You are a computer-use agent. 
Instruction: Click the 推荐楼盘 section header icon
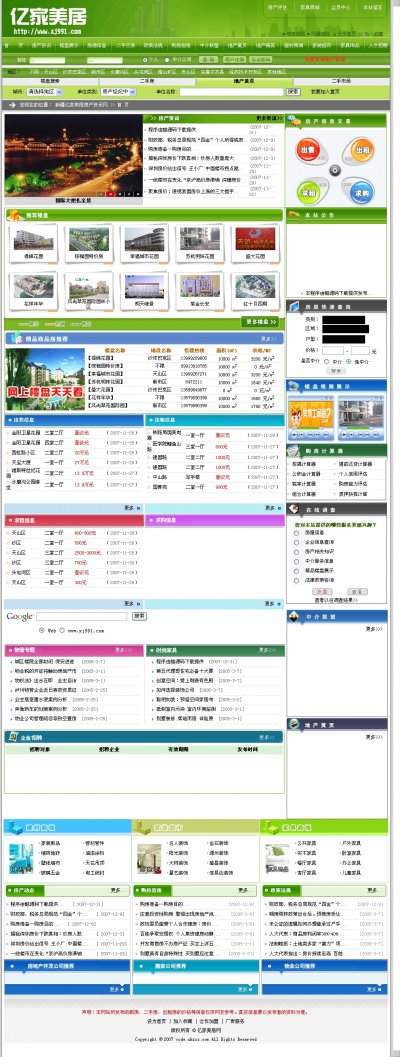15,216
